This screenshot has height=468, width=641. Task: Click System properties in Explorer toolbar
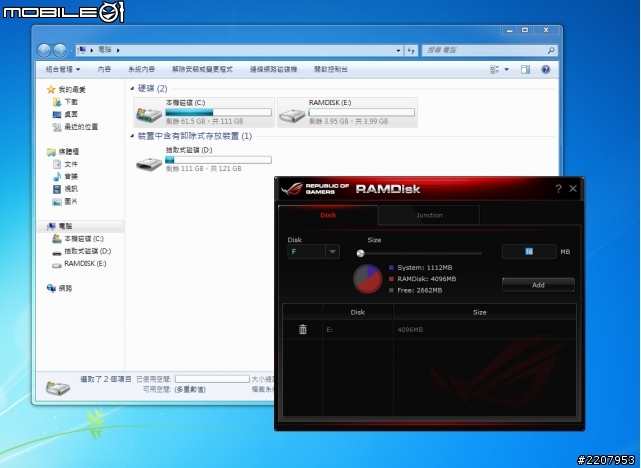(141, 69)
